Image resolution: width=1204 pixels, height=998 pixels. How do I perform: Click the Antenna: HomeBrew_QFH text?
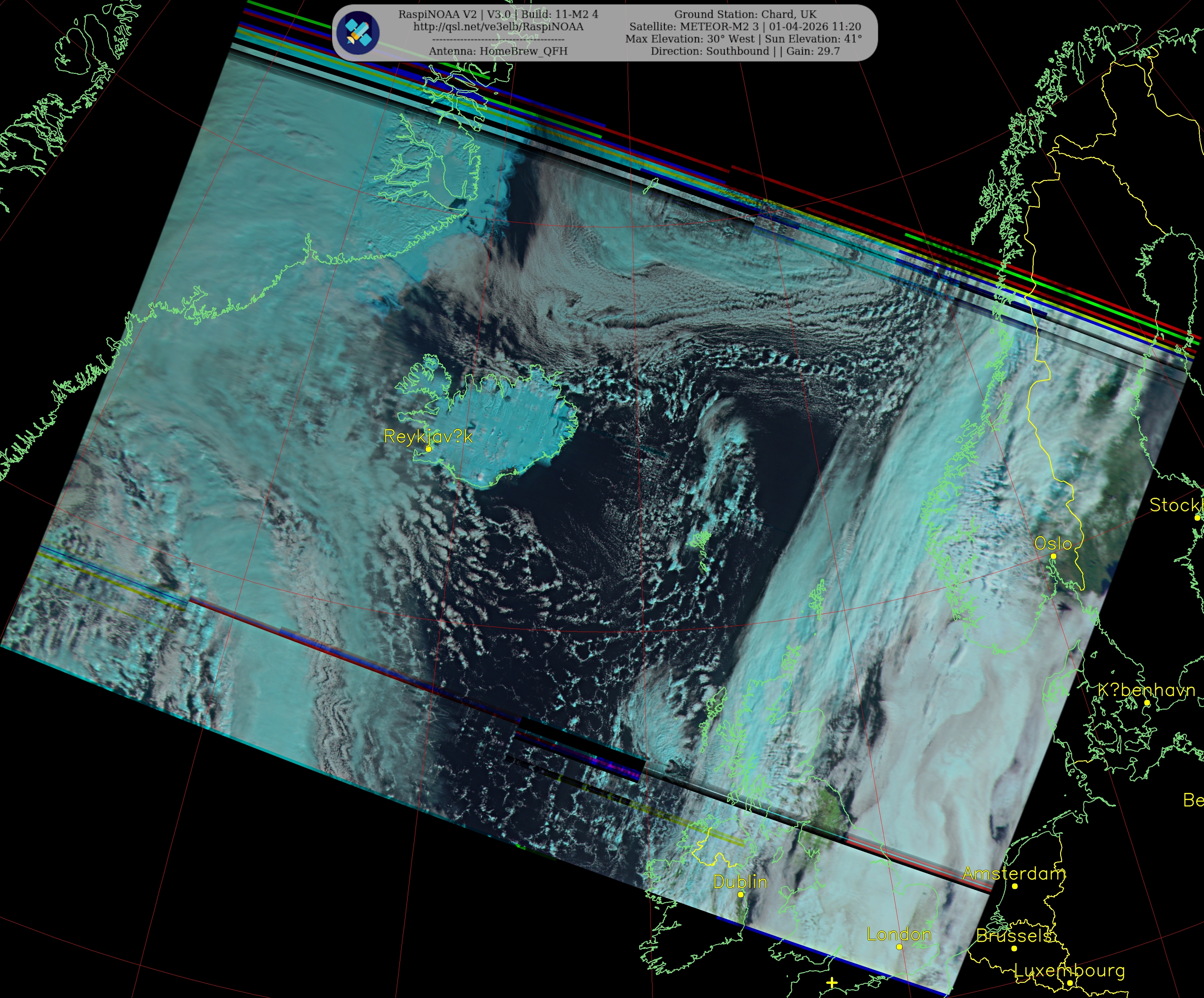click(498, 51)
